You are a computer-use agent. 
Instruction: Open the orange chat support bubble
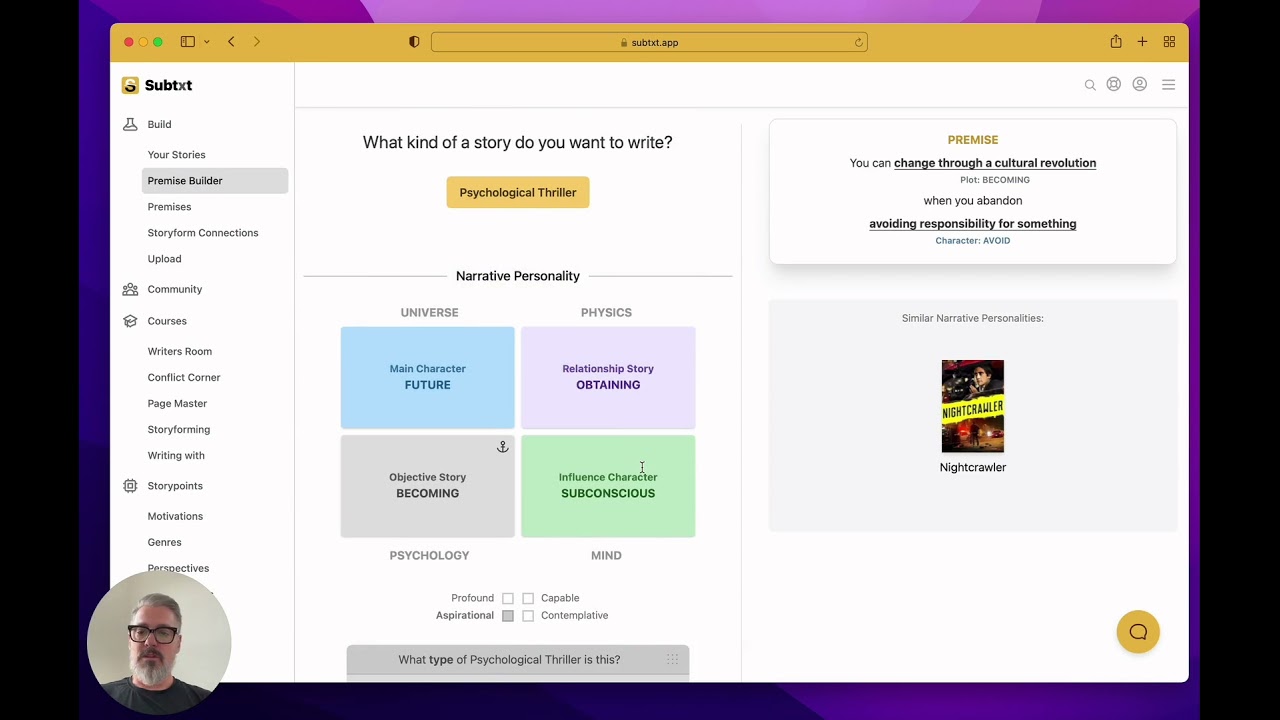click(1138, 632)
